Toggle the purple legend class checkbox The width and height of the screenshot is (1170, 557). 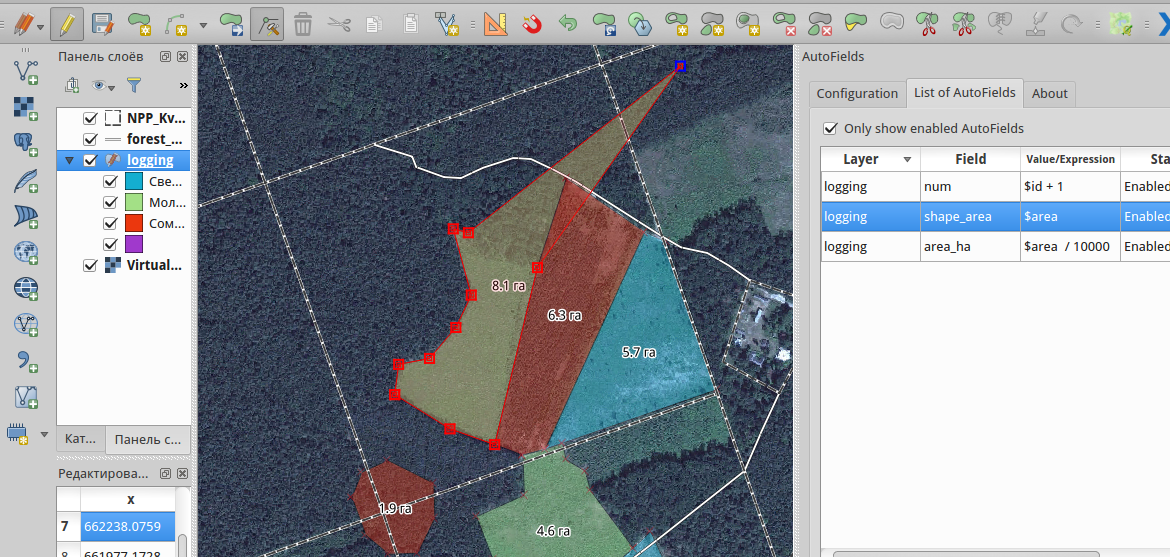click(x=110, y=244)
